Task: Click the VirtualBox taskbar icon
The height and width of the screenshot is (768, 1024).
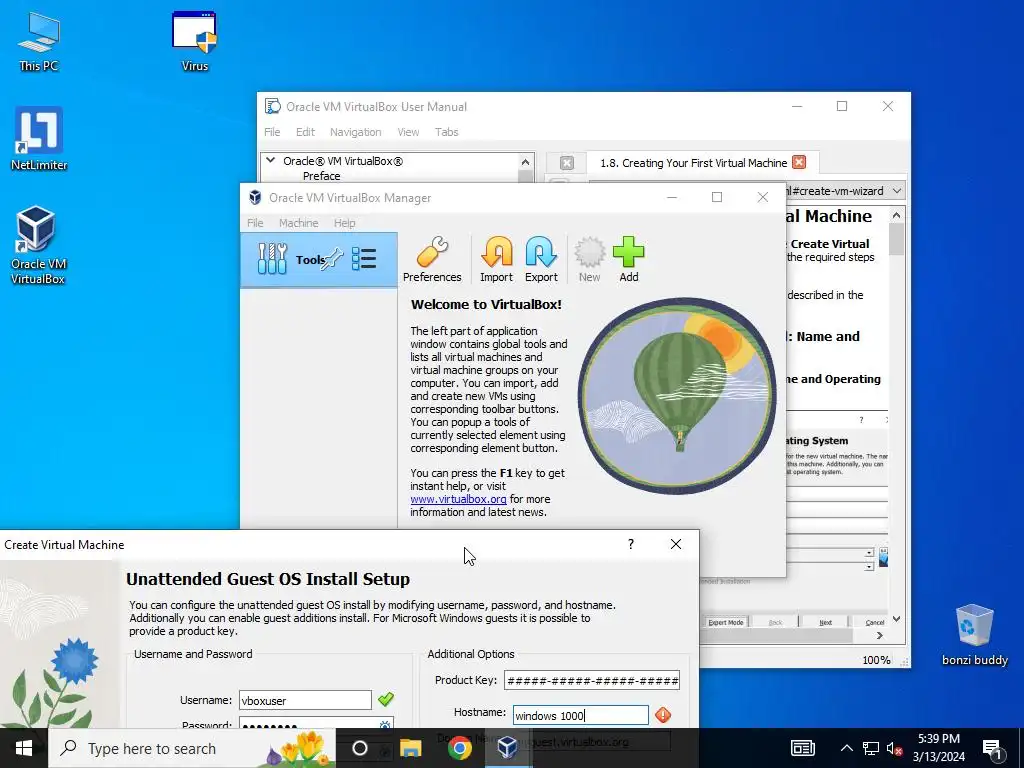Action: point(508,748)
